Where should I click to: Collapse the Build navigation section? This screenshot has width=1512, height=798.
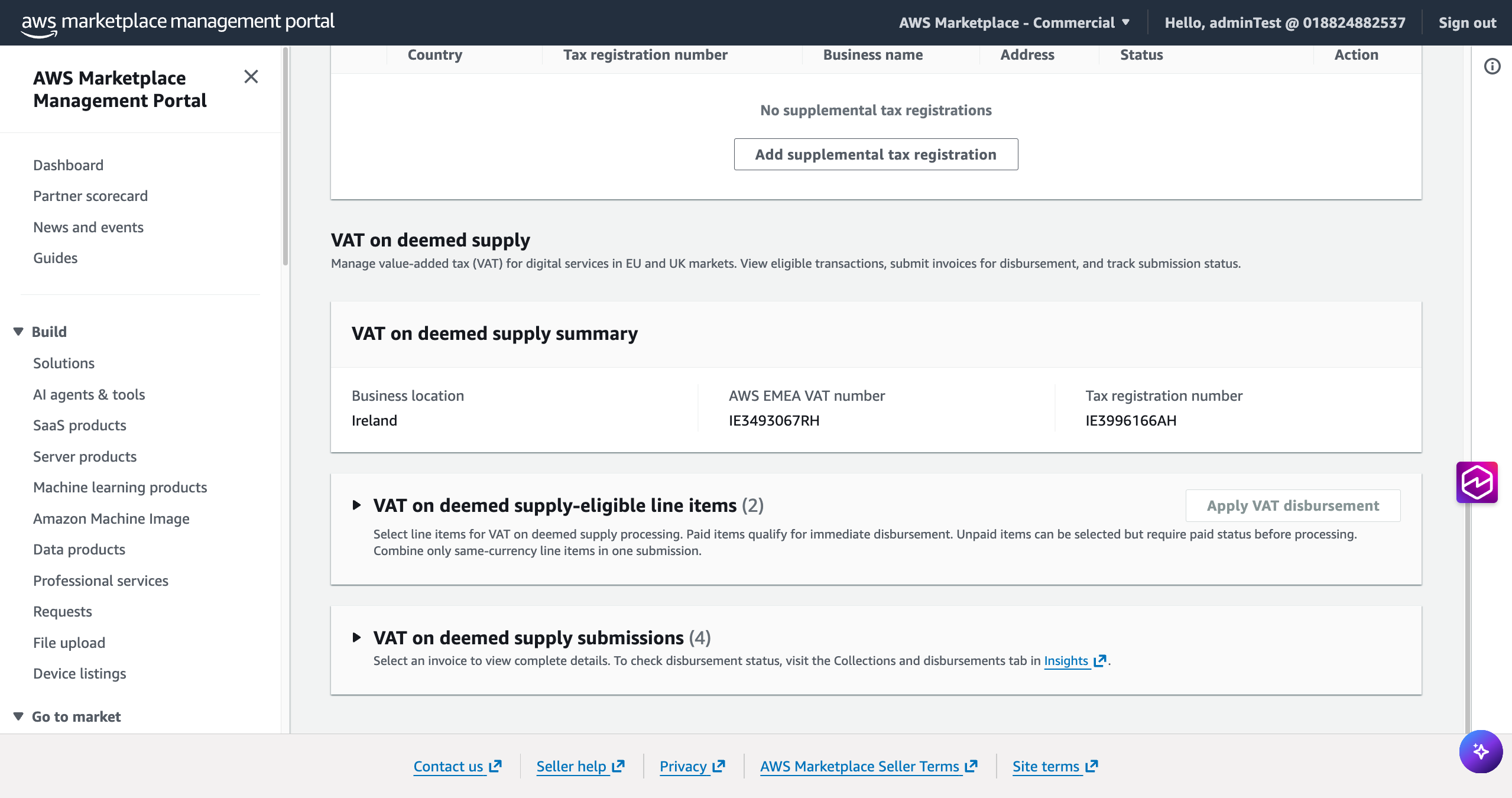(18, 332)
